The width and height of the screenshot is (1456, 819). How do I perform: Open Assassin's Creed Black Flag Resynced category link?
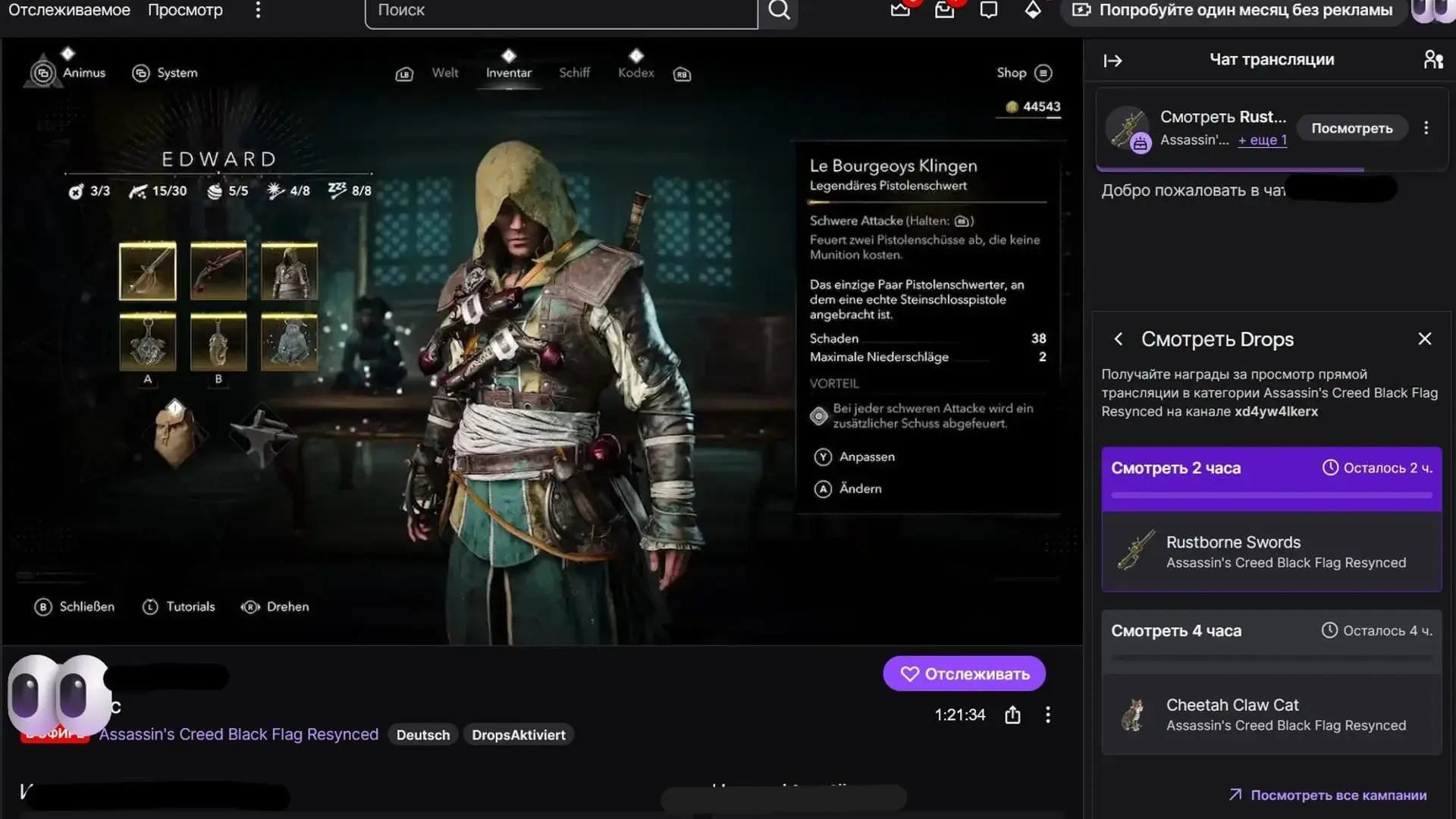pos(238,734)
